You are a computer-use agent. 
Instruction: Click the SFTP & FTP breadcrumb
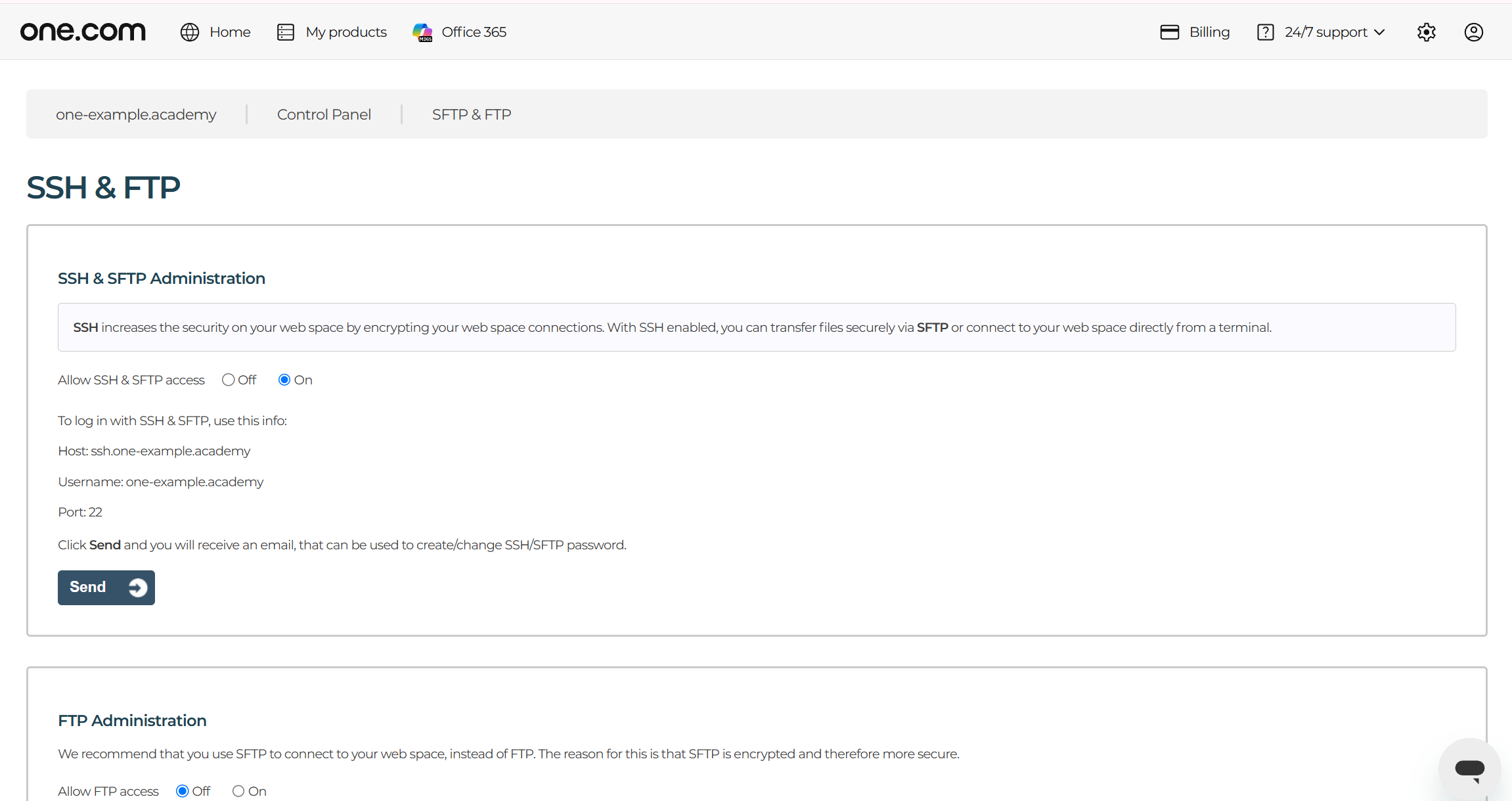click(472, 114)
